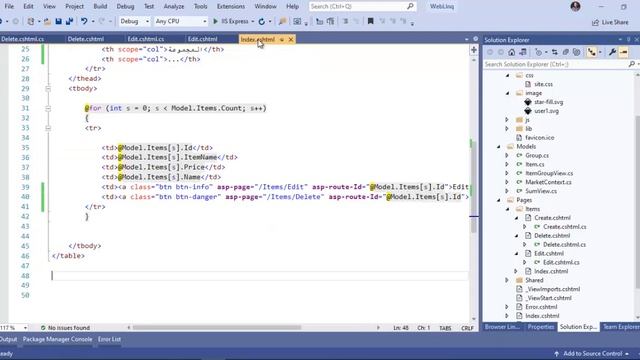The width and height of the screenshot is (640, 360).
Task: Open the Error List tab
Action: [109, 339]
